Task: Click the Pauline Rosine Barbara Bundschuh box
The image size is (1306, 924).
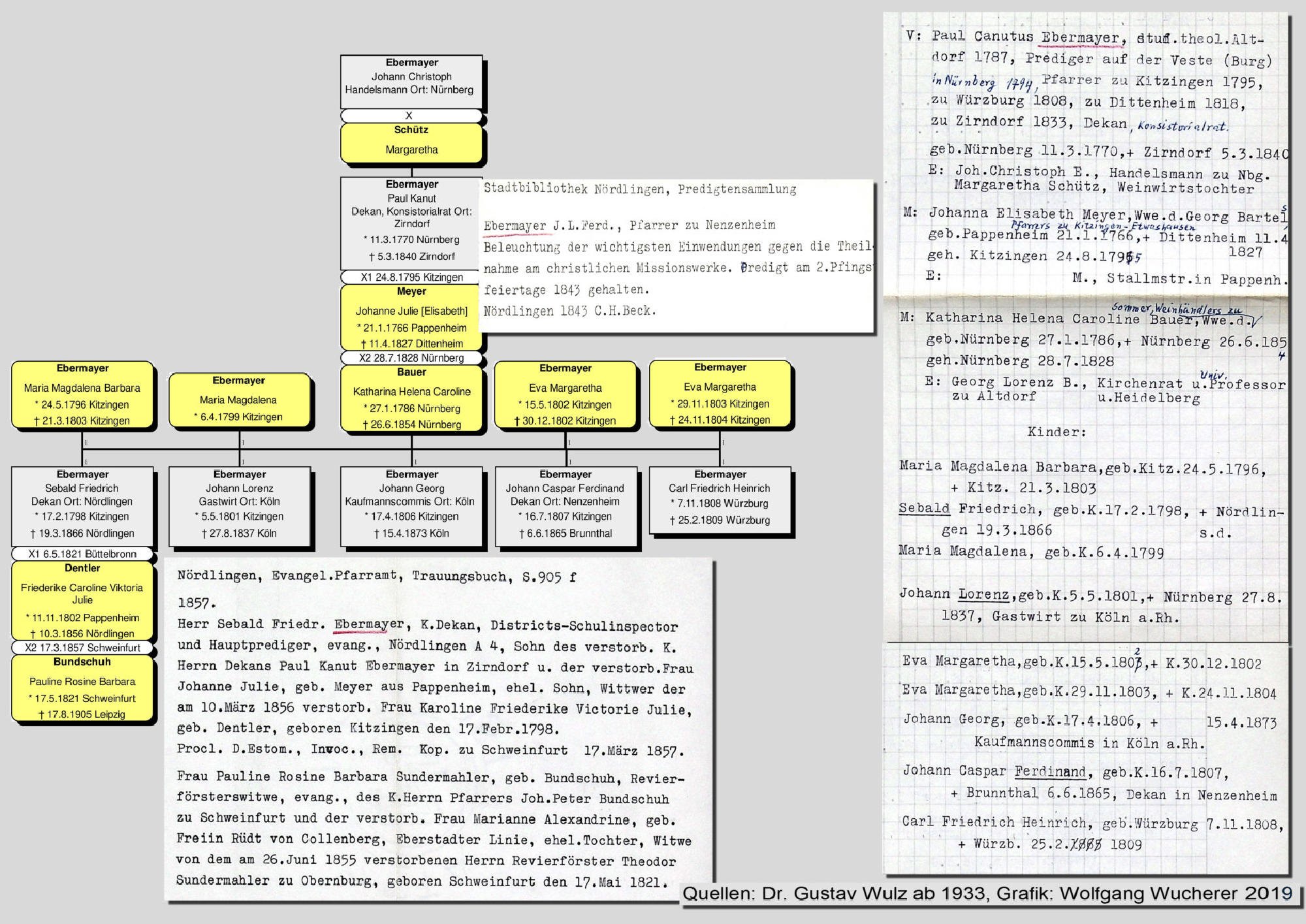Action: click(82, 689)
